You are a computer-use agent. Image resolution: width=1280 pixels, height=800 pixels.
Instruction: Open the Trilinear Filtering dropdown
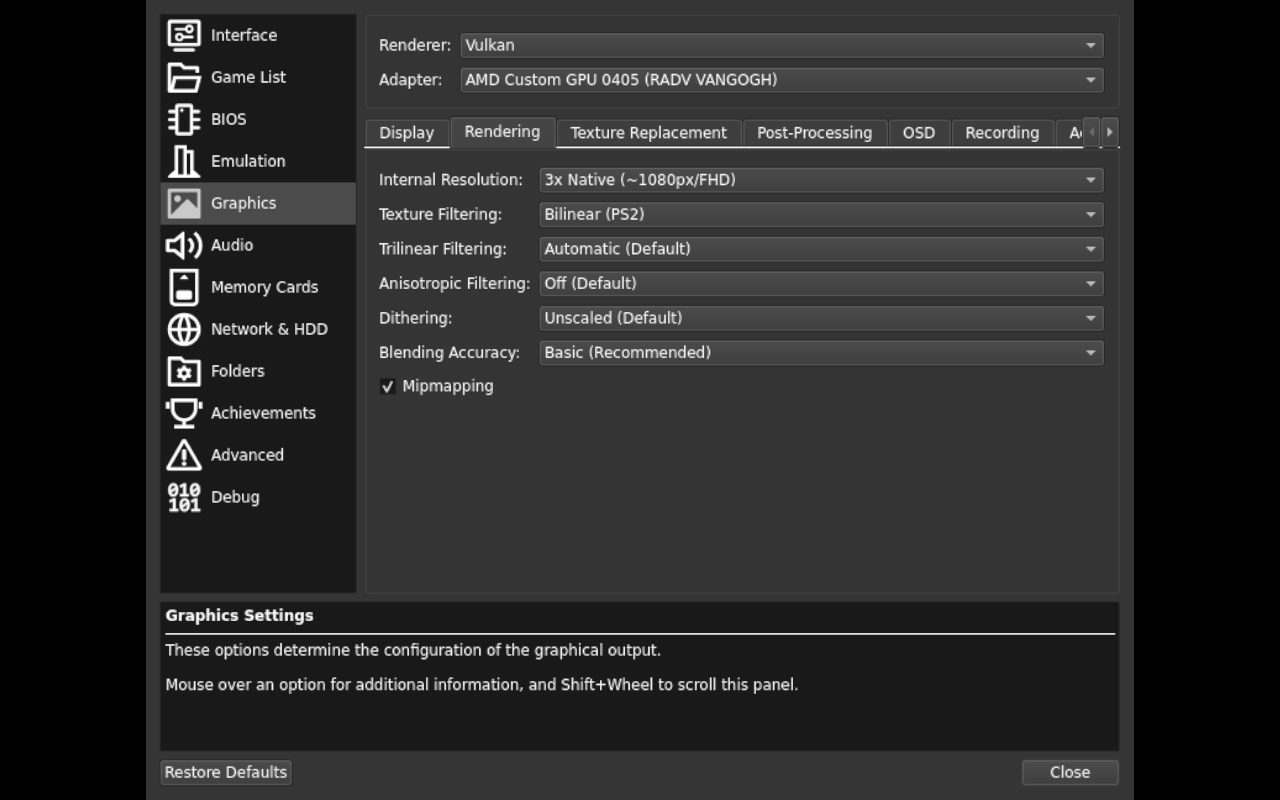point(821,249)
